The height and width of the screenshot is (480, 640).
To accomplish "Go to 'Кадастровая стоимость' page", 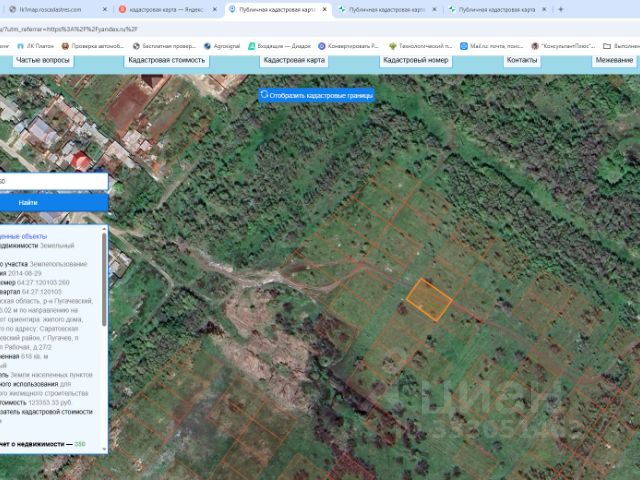I will [x=167, y=60].
